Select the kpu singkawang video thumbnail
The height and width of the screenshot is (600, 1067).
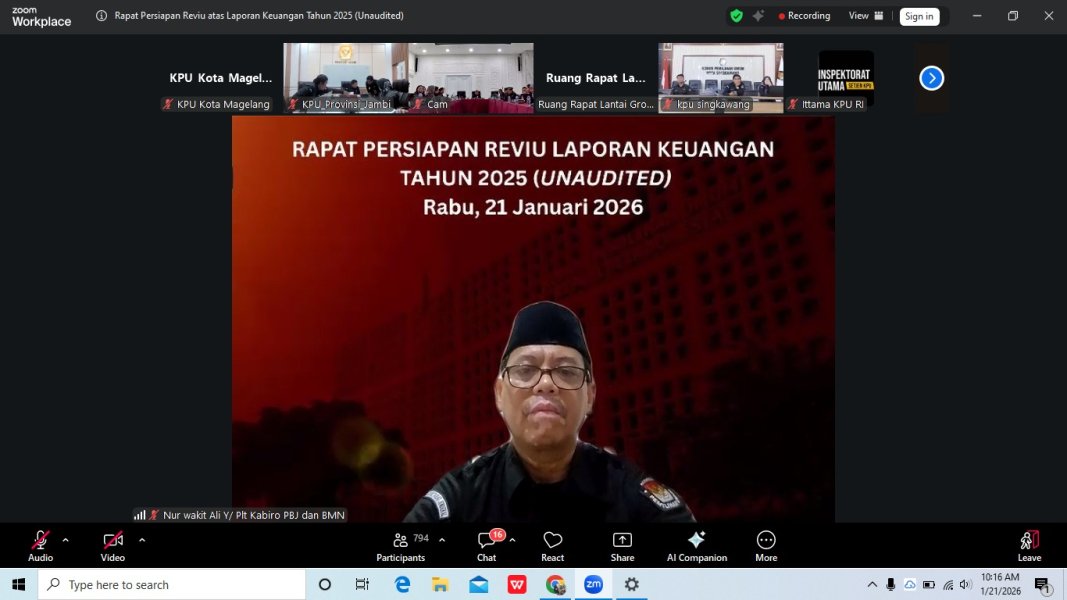(x=720, y=77)
